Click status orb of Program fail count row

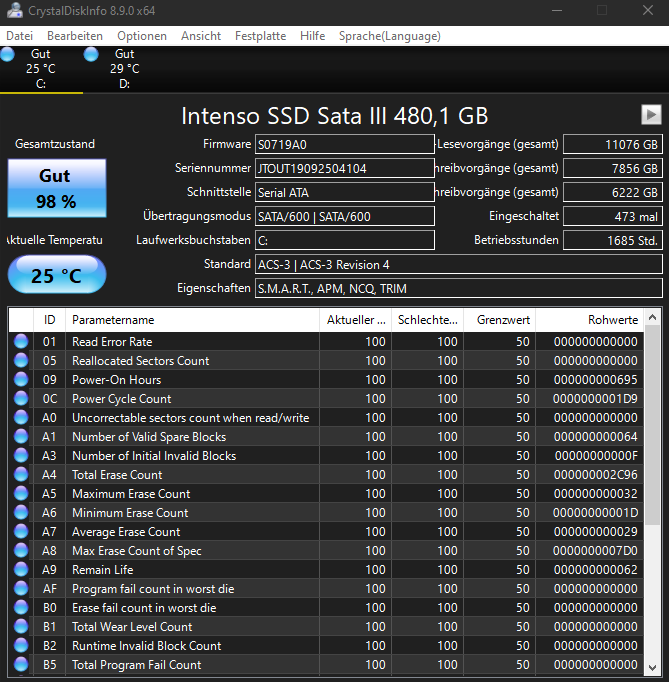point(21,588)
